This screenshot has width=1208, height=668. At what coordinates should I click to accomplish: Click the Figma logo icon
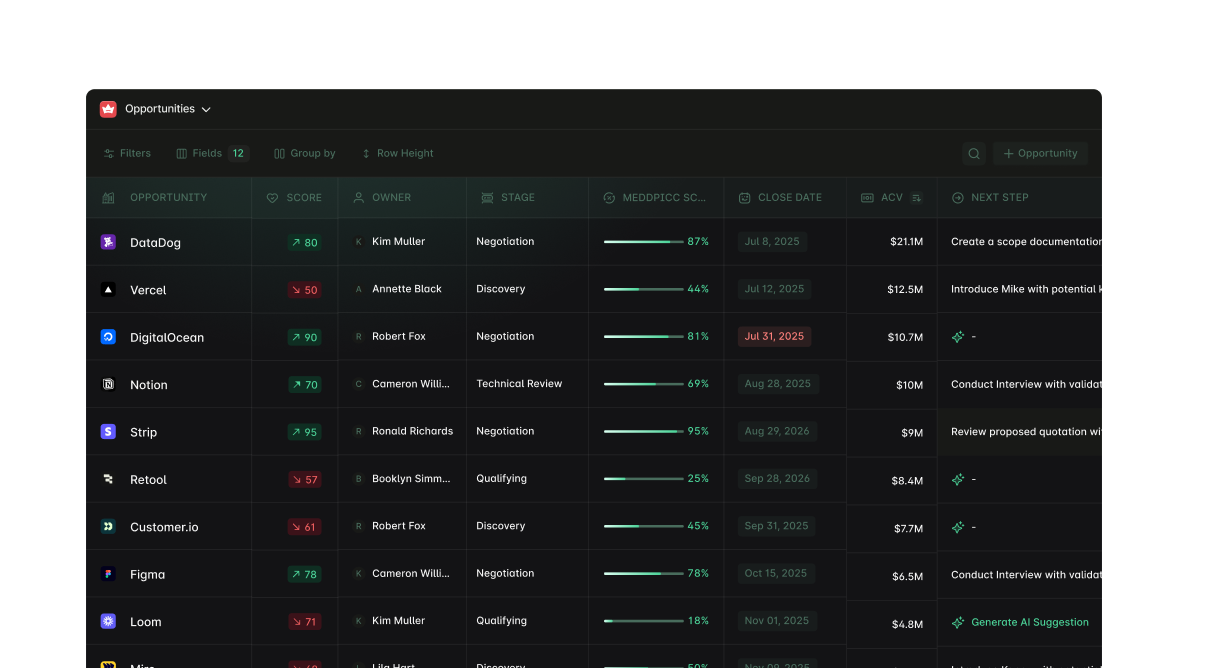[108, 573]
